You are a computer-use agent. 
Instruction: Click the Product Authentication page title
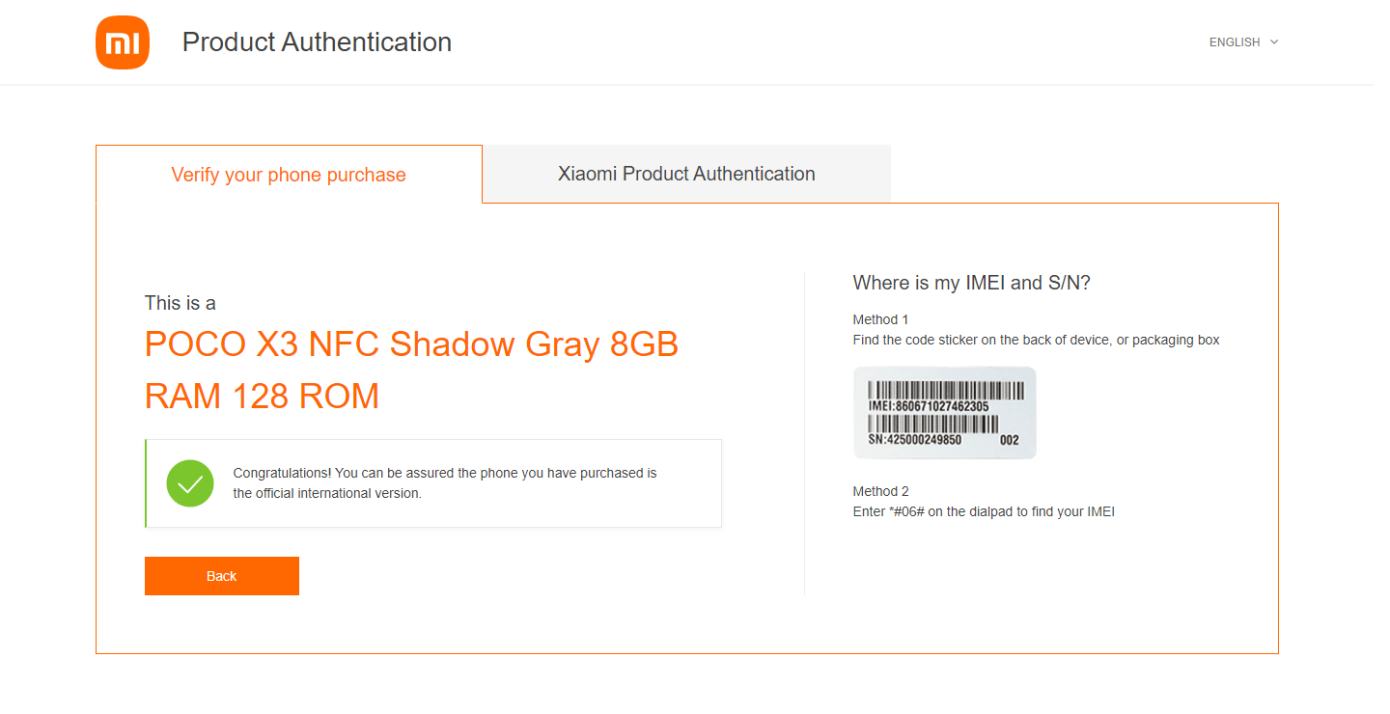[x=317, y=42]
